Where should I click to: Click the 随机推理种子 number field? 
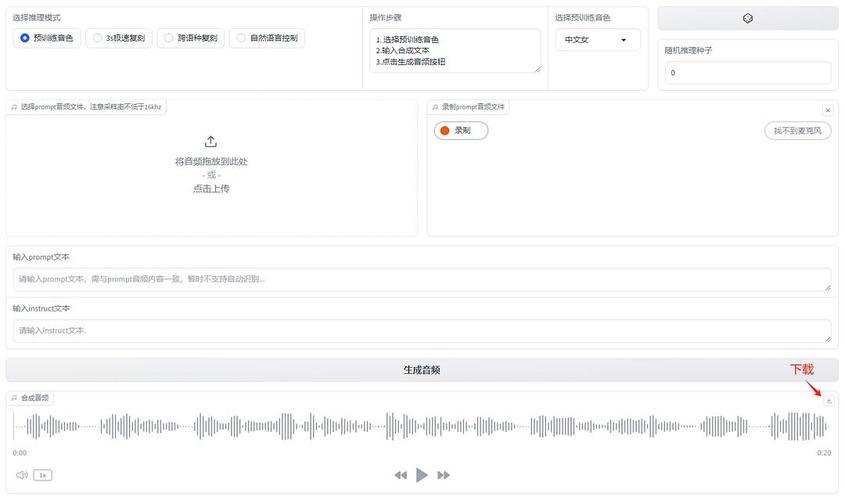(747, 73)
